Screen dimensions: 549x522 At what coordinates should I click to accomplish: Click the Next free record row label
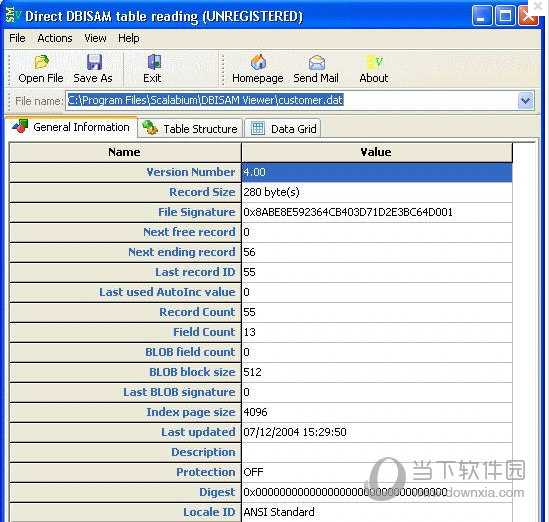click(x=125, y=232)
